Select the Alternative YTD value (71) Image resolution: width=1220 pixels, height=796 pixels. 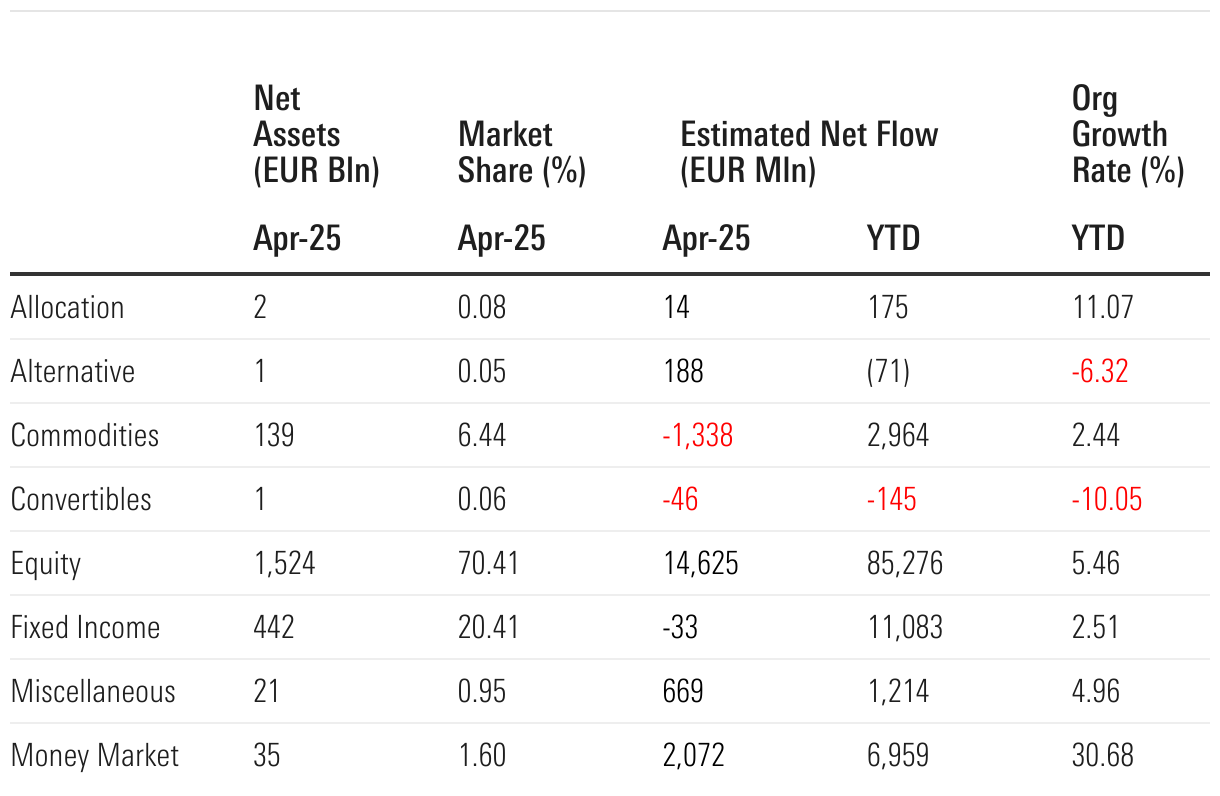(x=888, y=371)
